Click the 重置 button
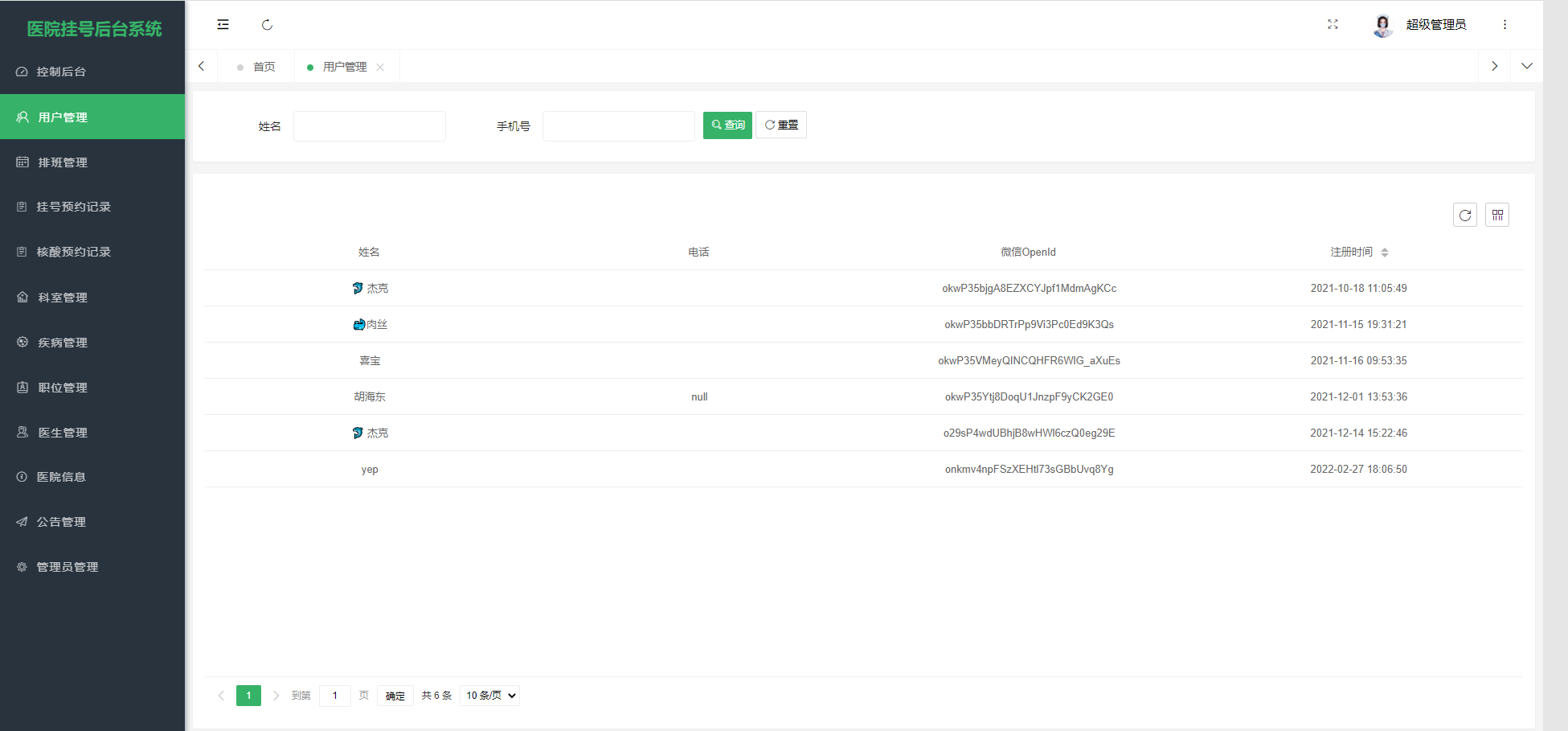Viewport: 1568px width, 731px height. click(781, 125)
